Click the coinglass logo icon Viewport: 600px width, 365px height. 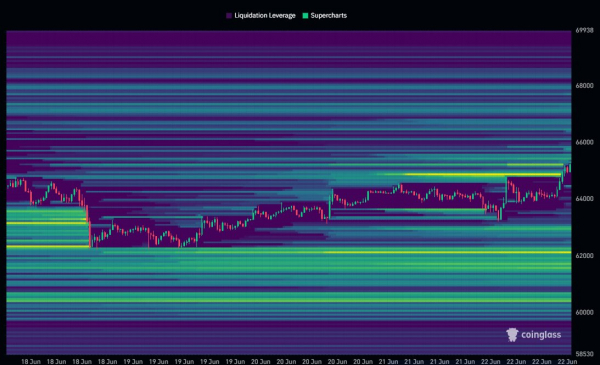coord(512,335)
